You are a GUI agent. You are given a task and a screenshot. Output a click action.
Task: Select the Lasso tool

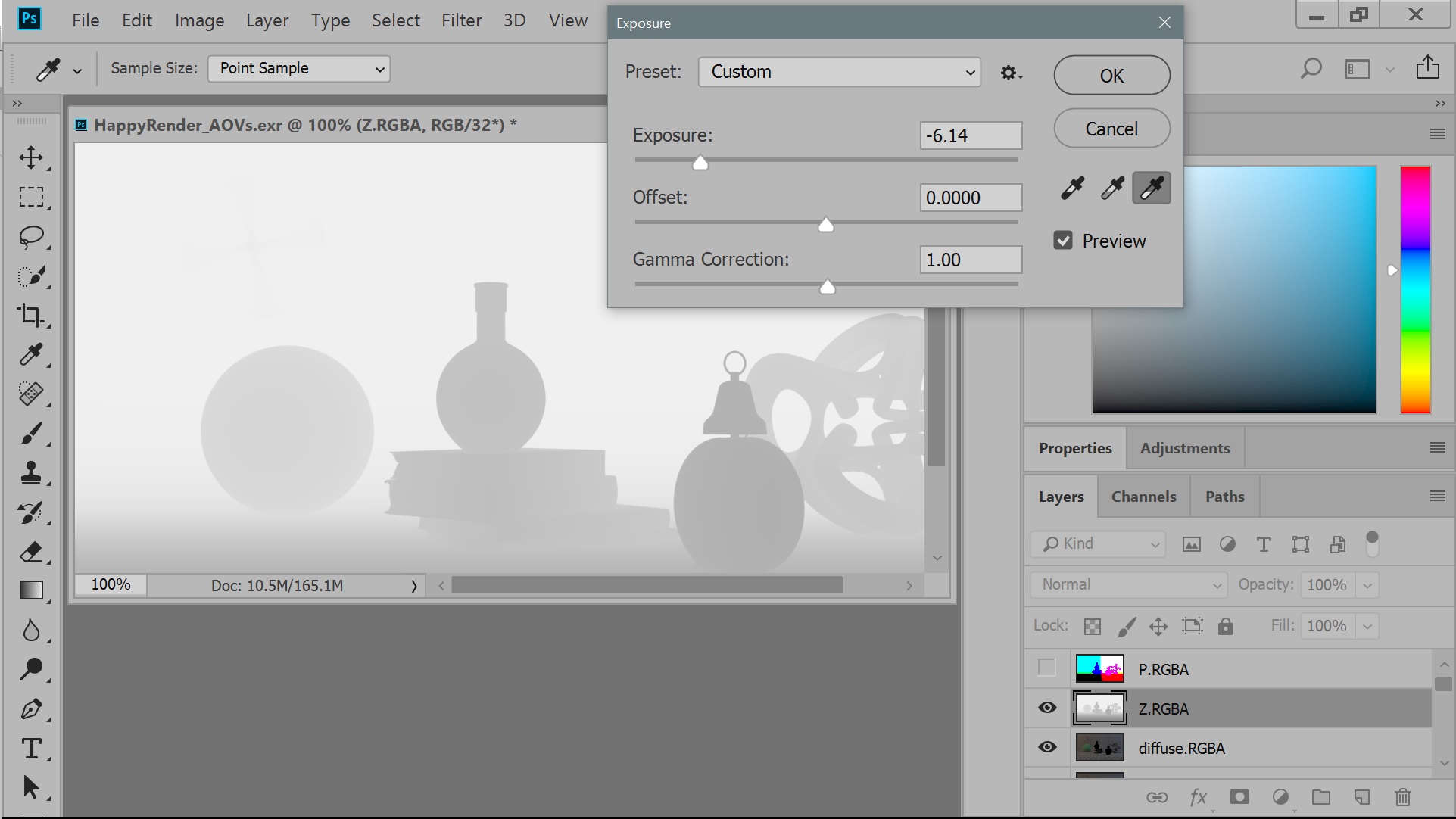tap(31, 236)
